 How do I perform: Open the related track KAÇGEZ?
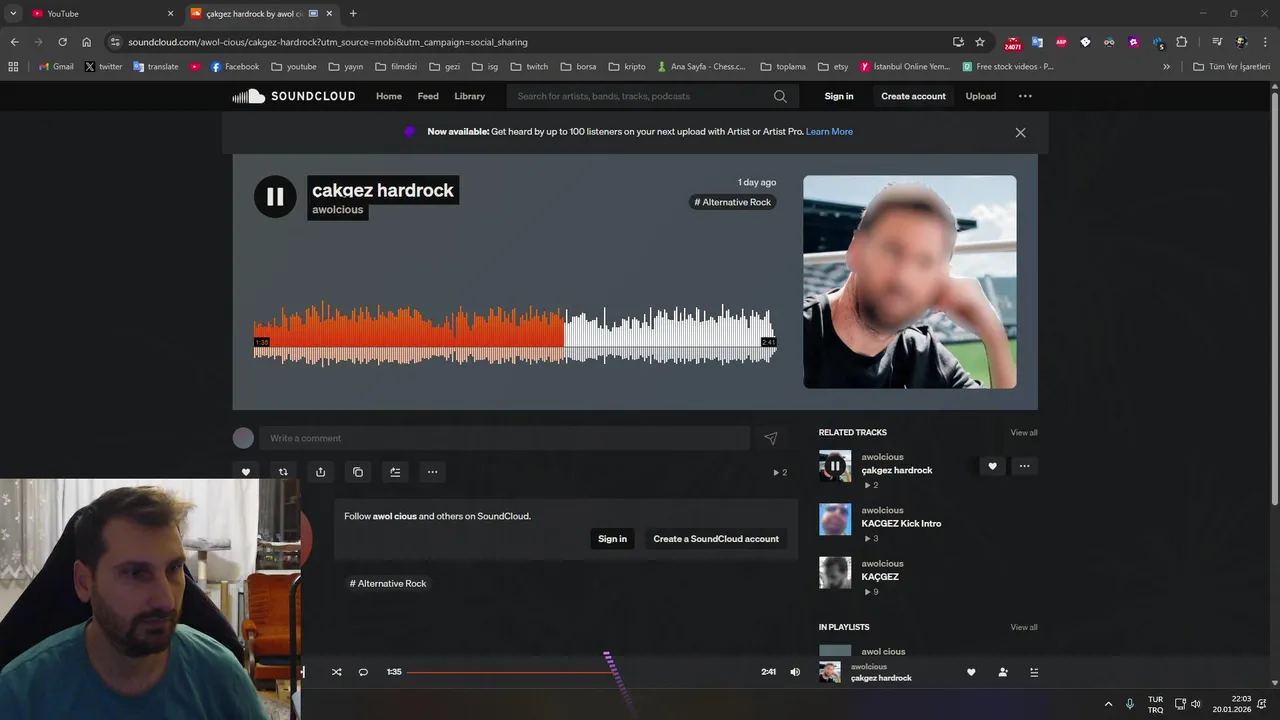(x=880, y=577)
